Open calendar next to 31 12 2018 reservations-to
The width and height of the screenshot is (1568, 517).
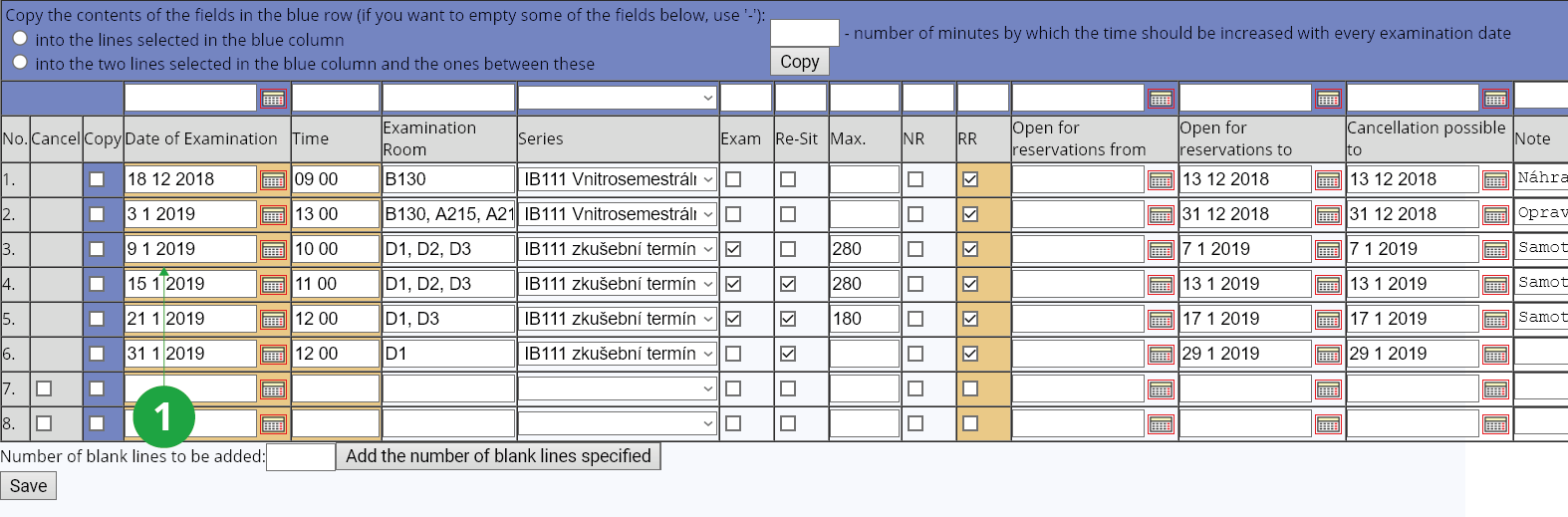1328,215
